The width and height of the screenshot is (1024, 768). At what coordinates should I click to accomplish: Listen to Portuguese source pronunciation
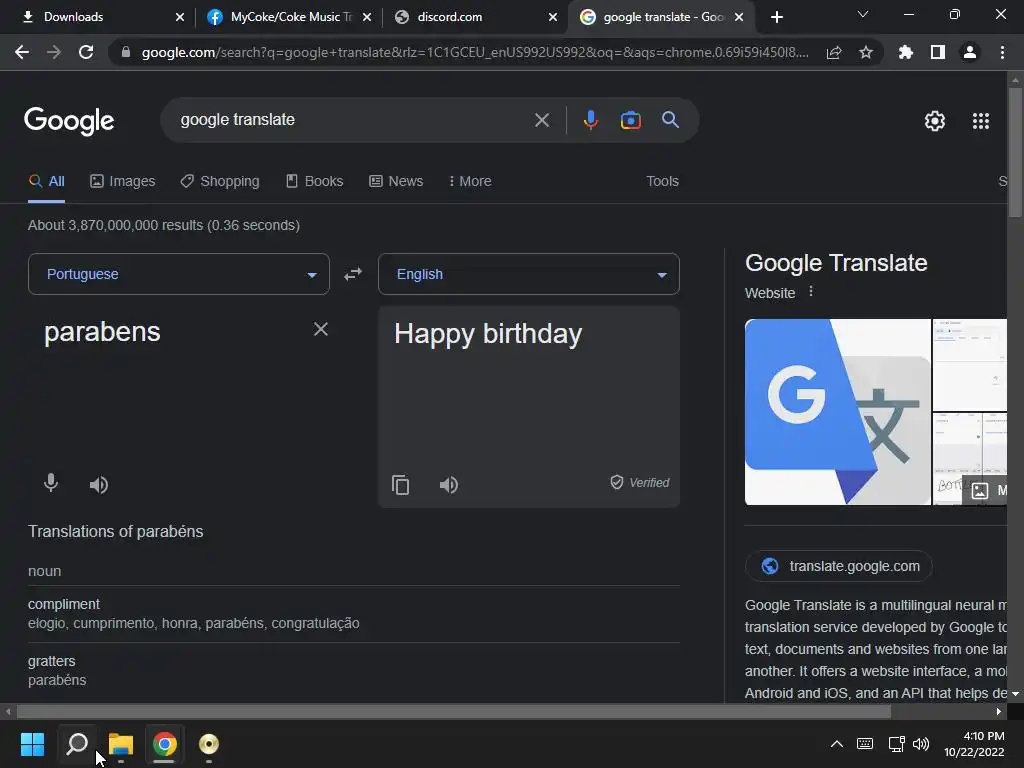[x=99, y=485]
